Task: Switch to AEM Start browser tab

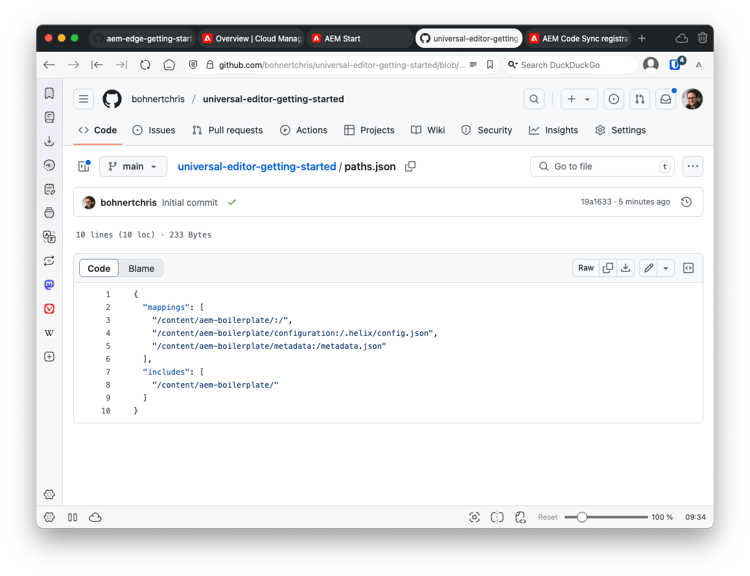Action: click(x=360, y=38)
